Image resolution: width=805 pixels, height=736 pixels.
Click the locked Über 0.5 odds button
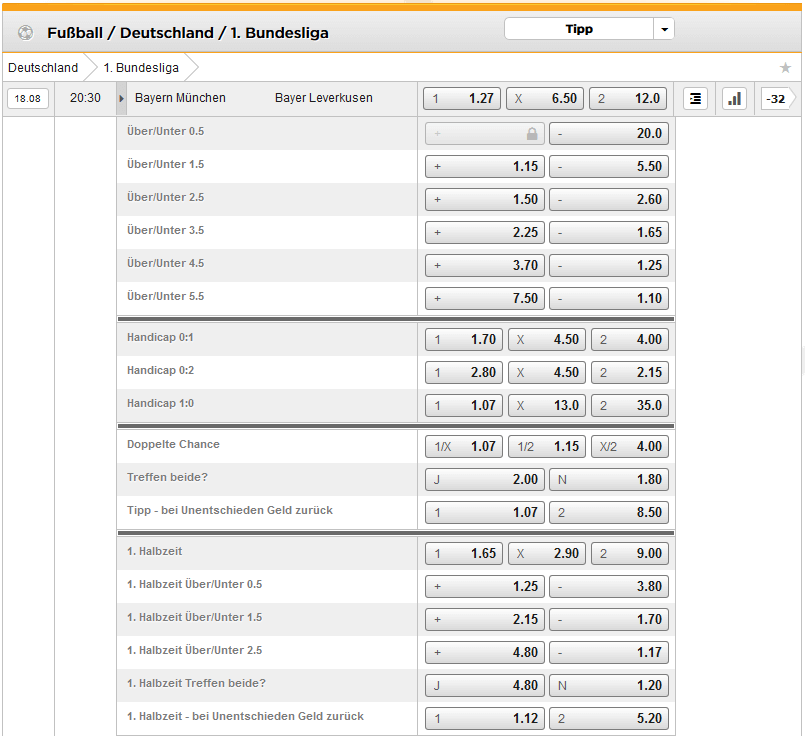click(485, 133)
